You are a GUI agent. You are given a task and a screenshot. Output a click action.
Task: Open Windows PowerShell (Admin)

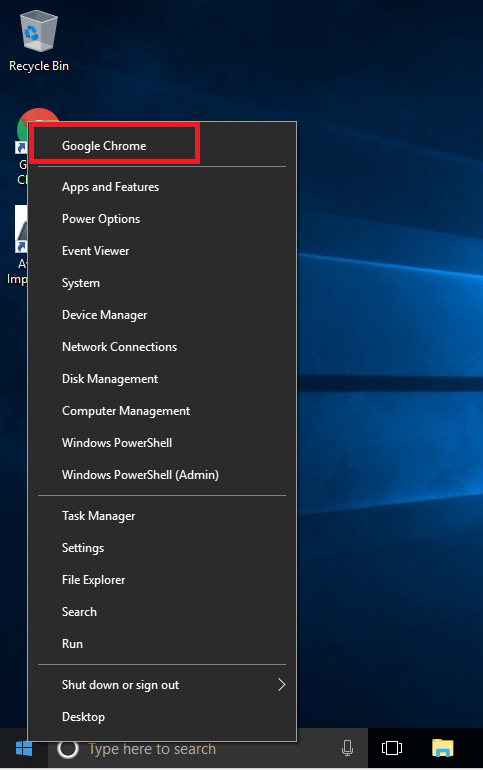(x=162, y=475)
